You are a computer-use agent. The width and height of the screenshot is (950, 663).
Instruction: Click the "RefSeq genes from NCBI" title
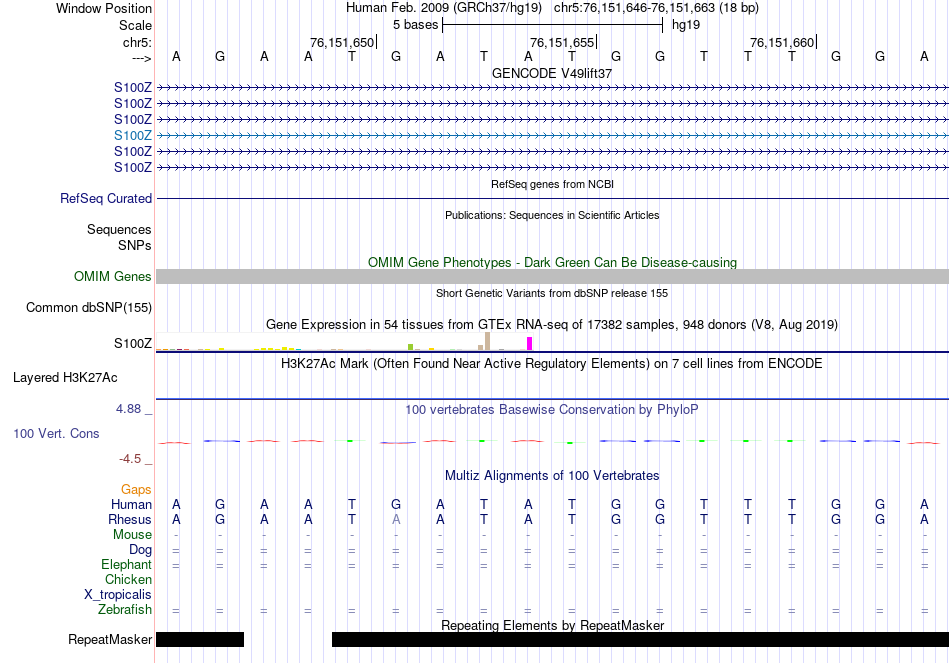[552, 184]
